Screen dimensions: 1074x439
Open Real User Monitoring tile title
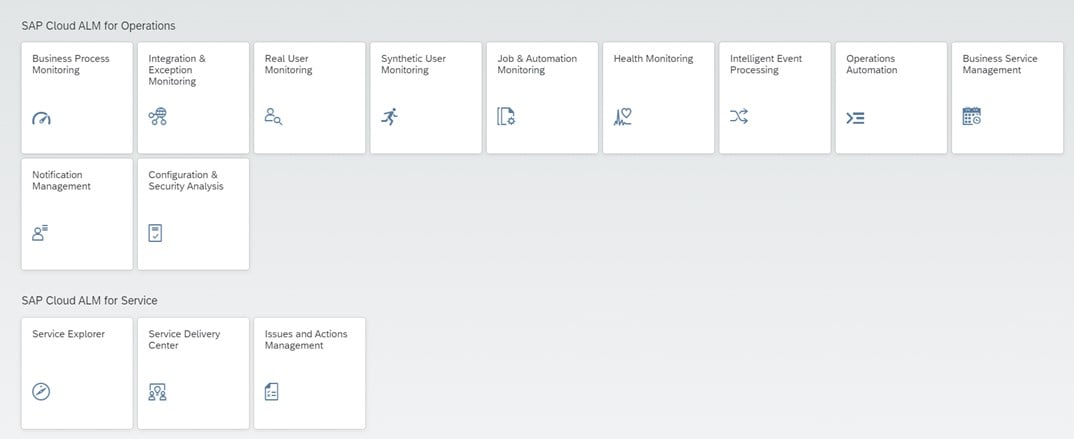tap(288, 64)
